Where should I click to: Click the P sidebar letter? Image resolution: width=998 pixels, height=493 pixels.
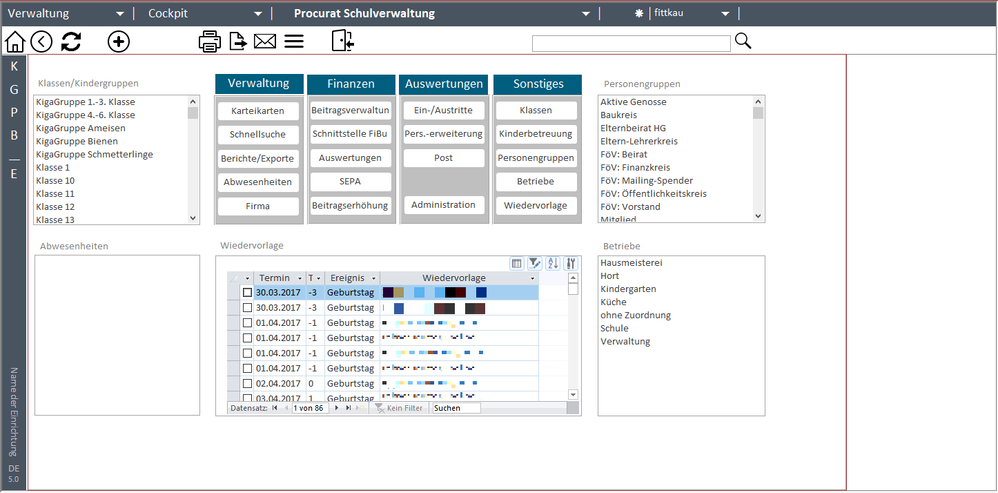click(14, 113)
